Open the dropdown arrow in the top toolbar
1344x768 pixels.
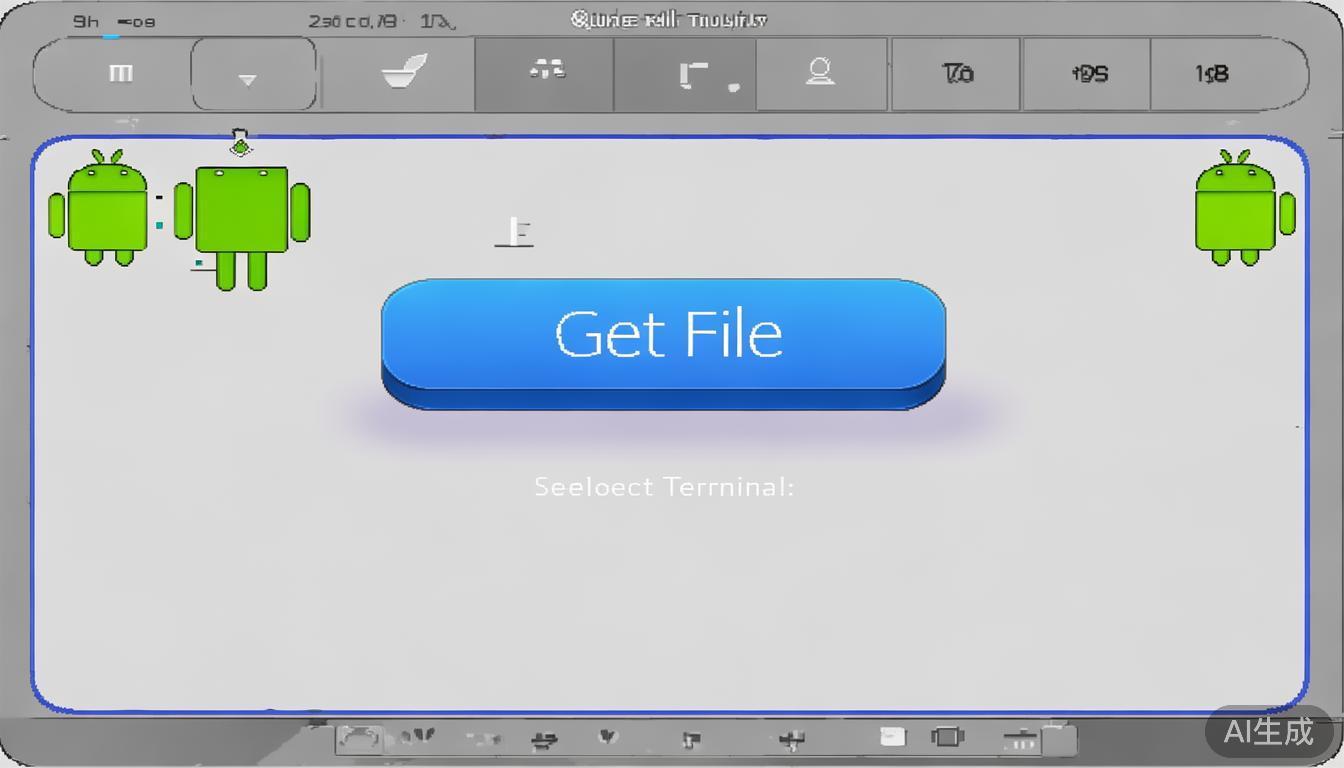point(248,76)
